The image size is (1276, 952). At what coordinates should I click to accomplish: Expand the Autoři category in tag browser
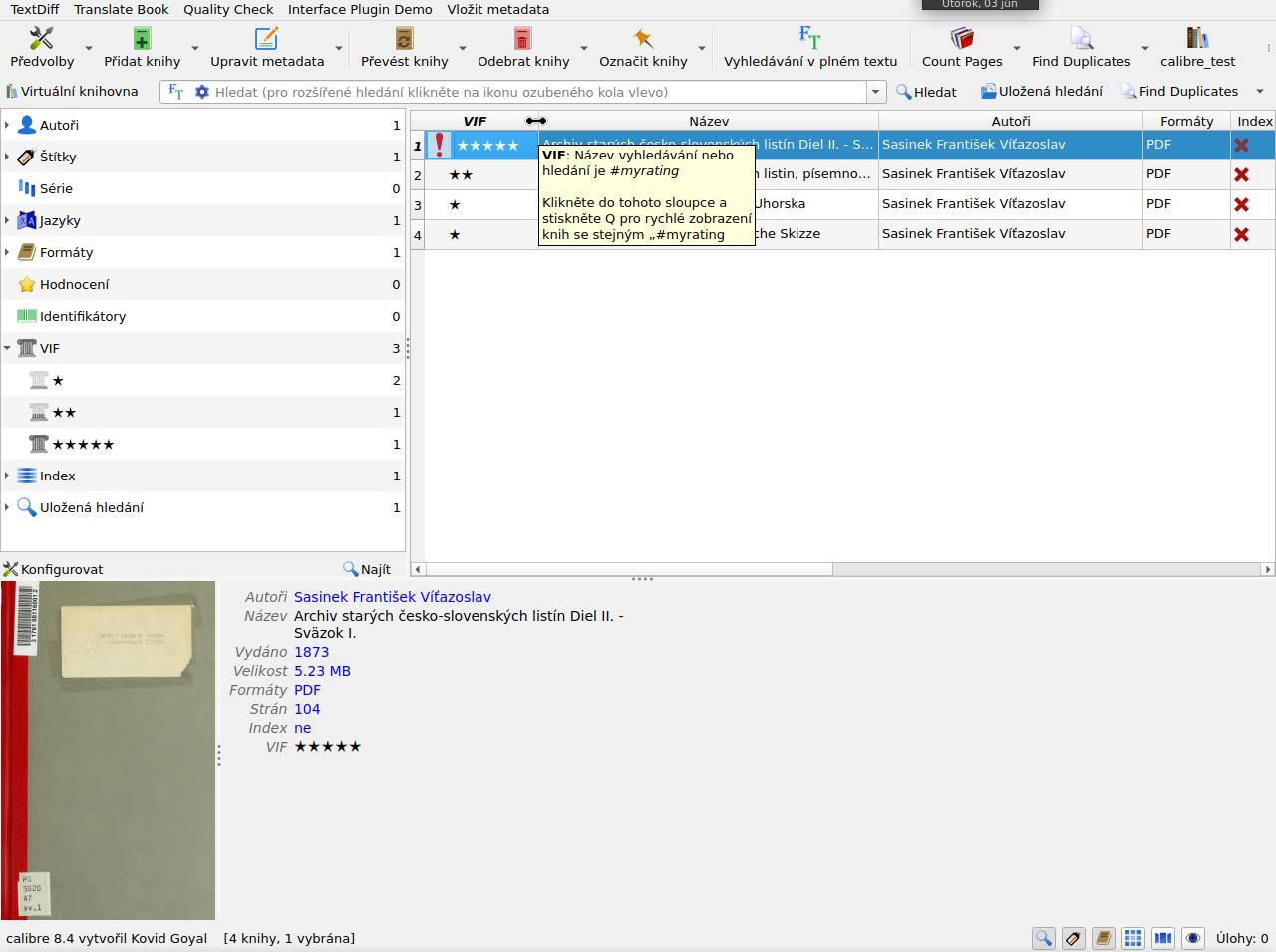[7, 125]
